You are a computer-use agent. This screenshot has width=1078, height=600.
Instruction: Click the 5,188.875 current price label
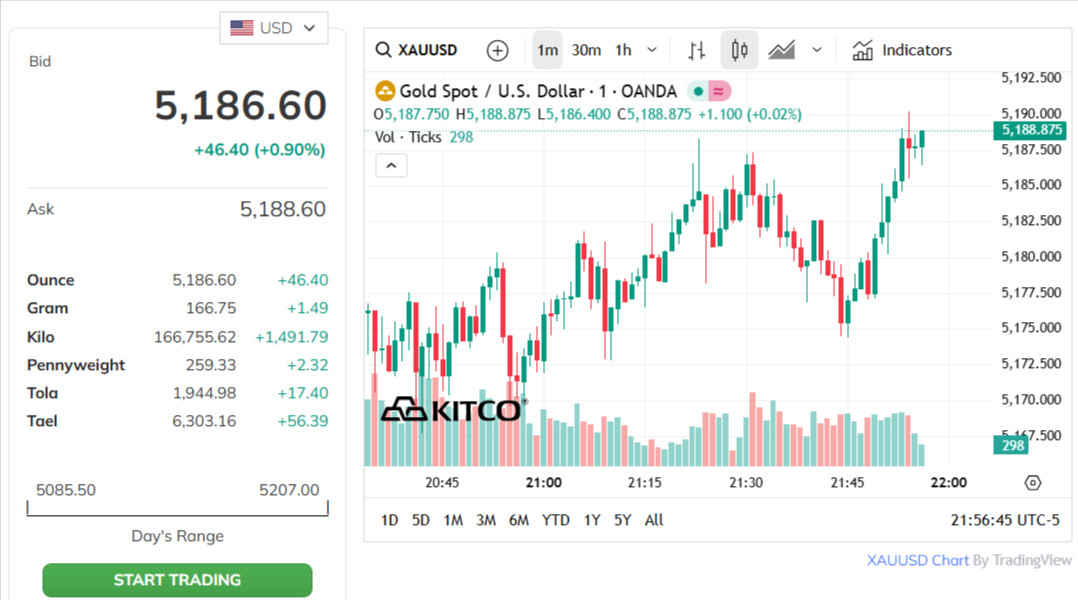[x=1031, y=130]
